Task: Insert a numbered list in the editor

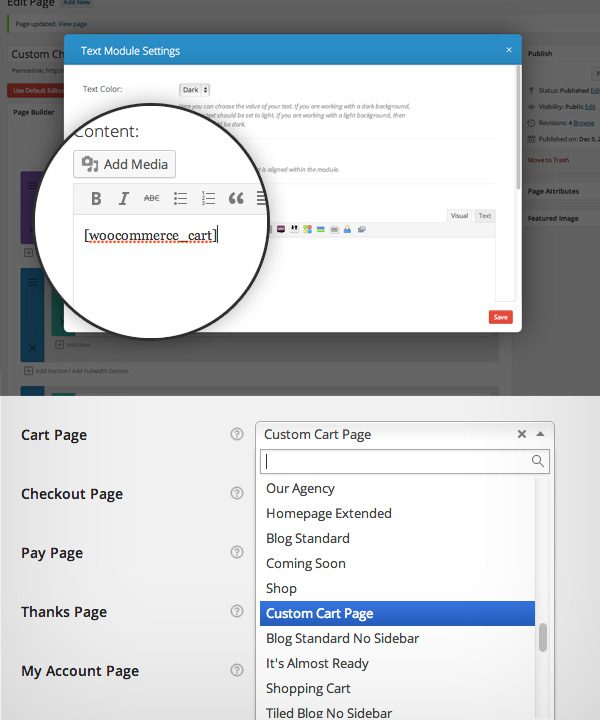Action: pyautogui.click(x=208, y=198)
